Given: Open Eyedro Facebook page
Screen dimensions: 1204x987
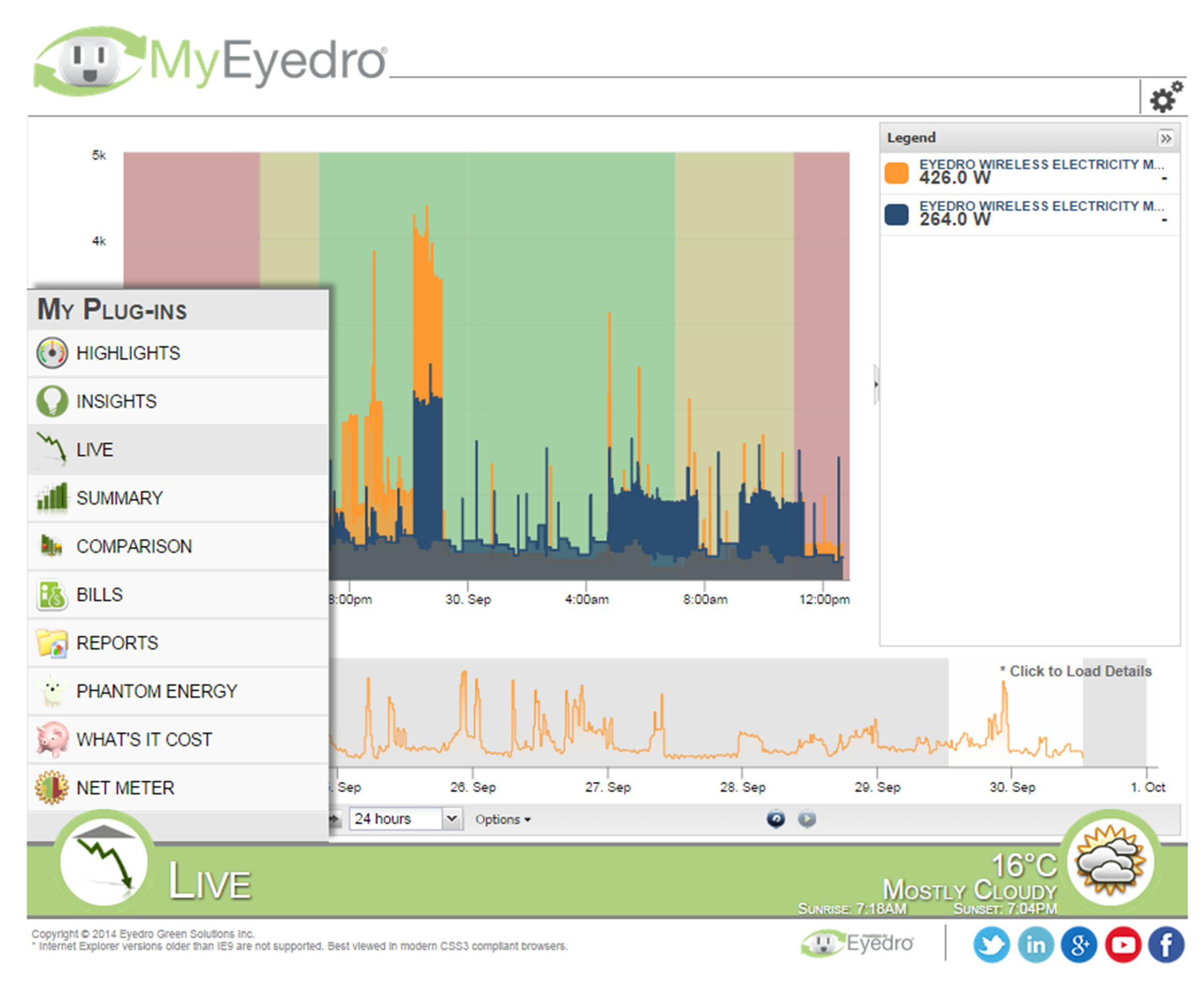Looking at the screenshot, I should pos(1166,945).
